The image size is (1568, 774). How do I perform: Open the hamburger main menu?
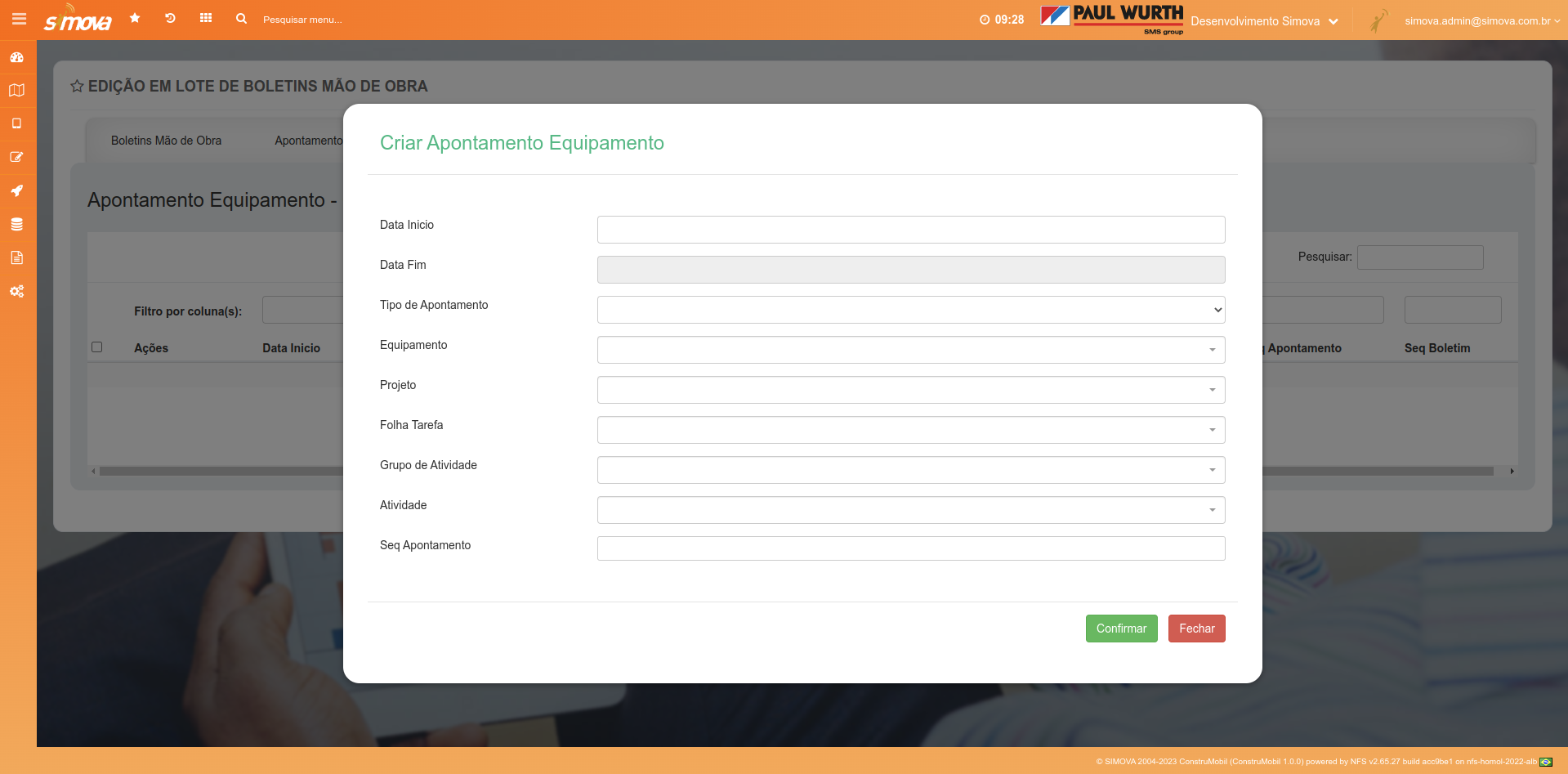19,19
